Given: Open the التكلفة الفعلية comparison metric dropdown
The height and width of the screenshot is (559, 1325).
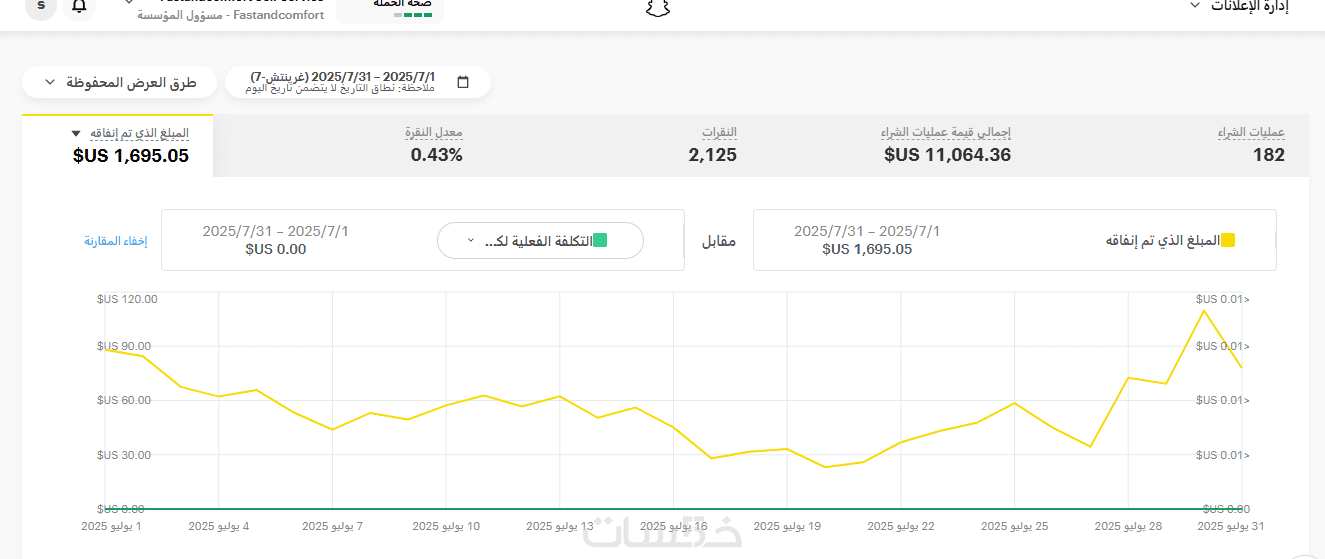Looking at the screenshot, I should (540, 240).
